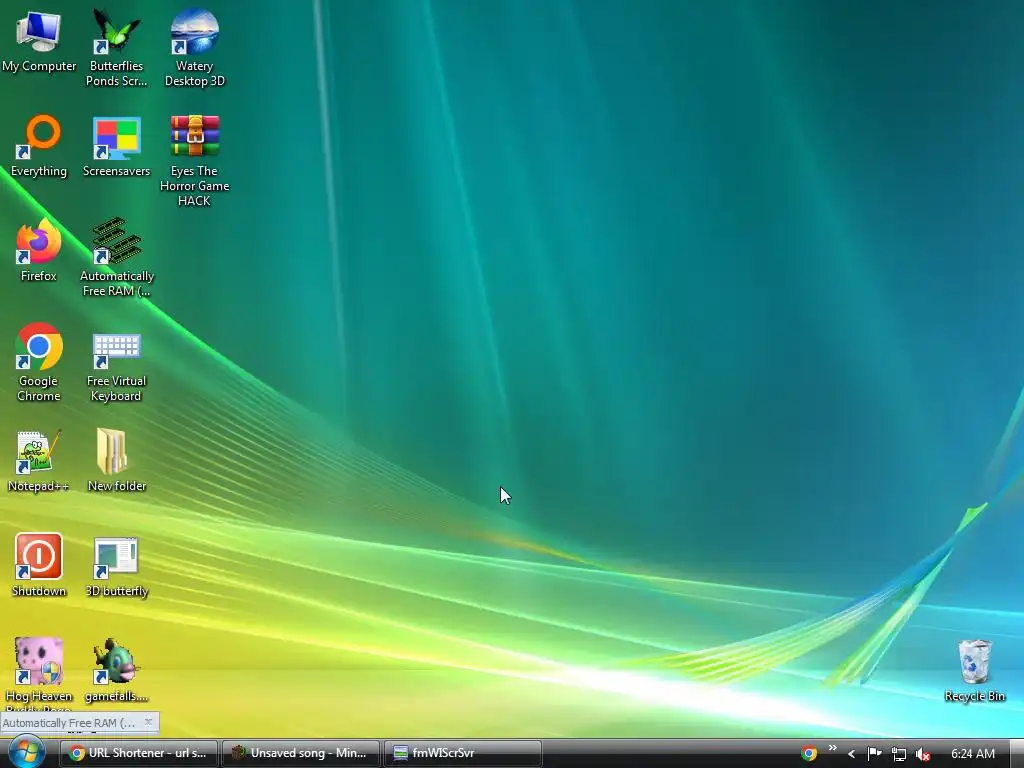Click the Shutdown desktop shortcut
This screenshot has width=1024, height=768.
pos(39,566)
